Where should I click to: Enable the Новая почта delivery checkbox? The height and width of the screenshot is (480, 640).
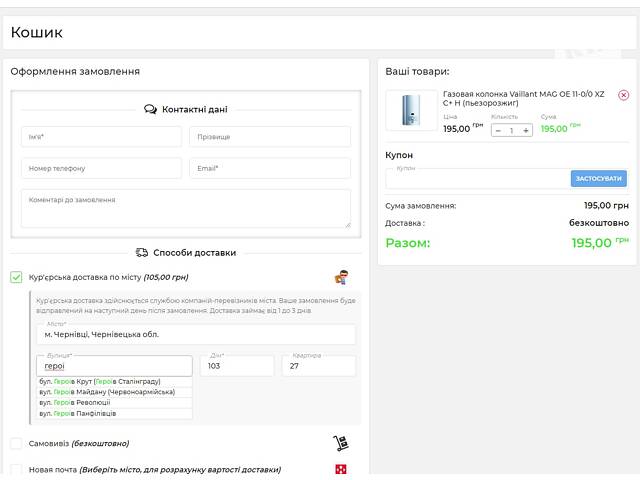click(x=16, y=469)
